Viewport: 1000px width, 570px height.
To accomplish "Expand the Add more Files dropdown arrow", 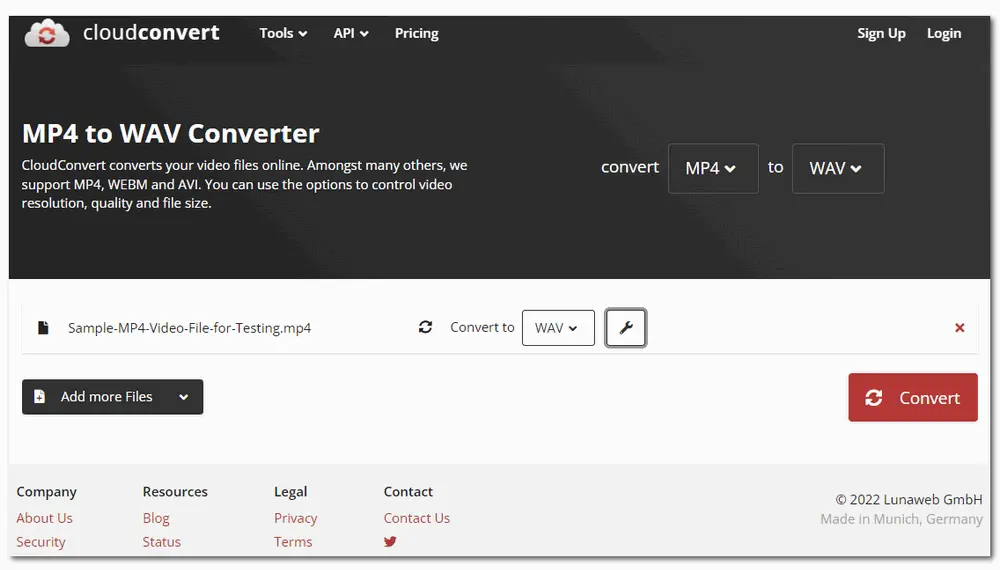I will (184, 397).
